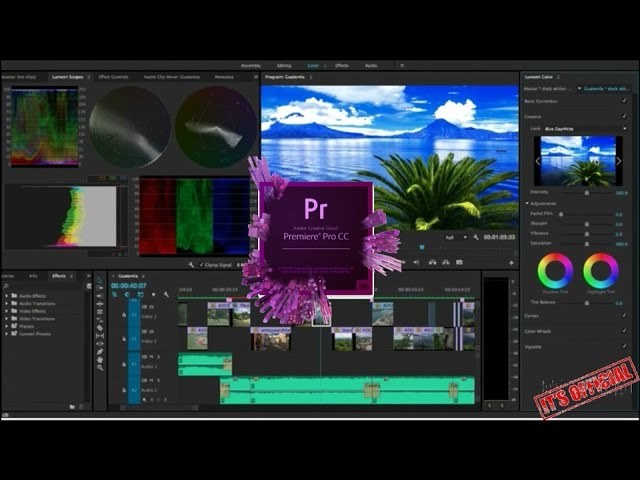Lock the Video 2 track
Viewport: 640px width, 480px height.
point(124,315)
